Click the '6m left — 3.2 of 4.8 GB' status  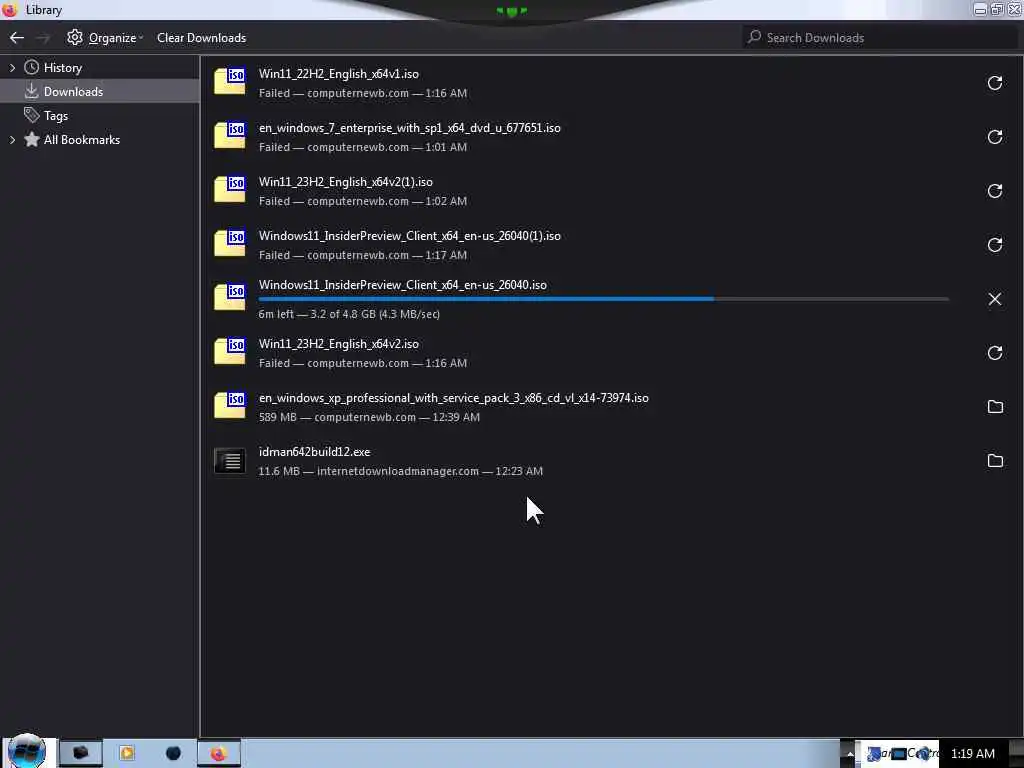click(x=349, y=314)
